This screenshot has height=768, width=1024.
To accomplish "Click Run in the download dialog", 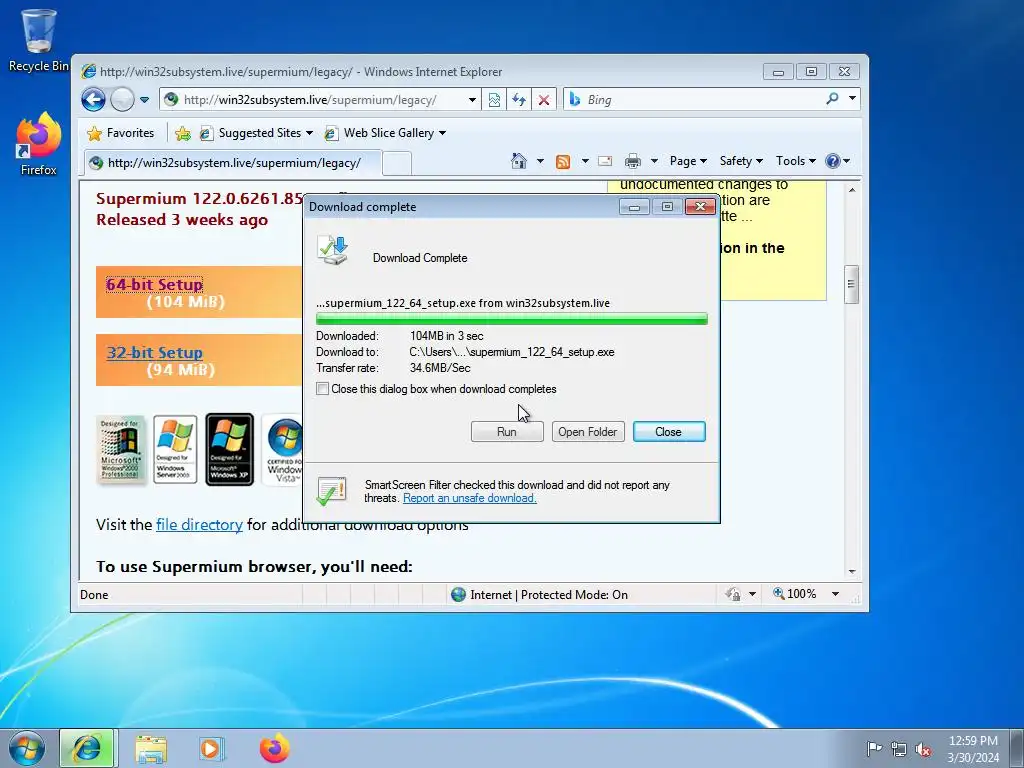I will (x=507, y=432).
